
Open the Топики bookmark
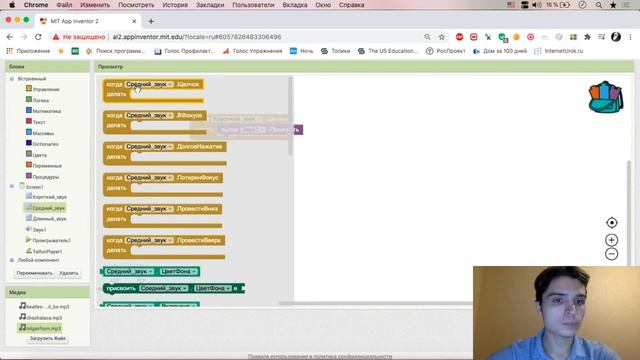[x=336, y=51]
